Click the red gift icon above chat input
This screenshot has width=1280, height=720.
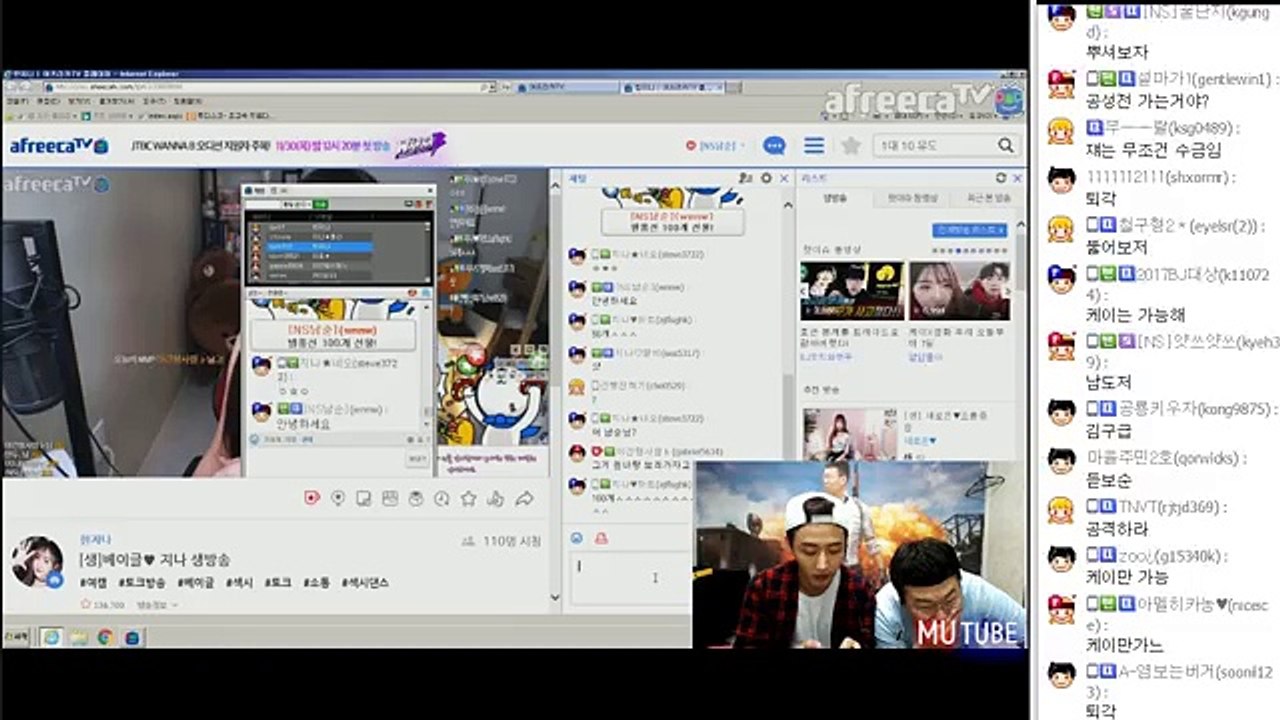(x=601, y=538)
